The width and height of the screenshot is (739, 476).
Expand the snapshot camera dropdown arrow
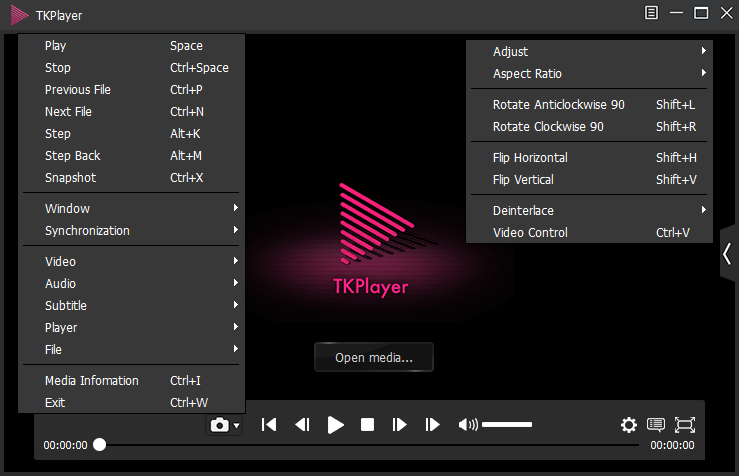[237, 426]
